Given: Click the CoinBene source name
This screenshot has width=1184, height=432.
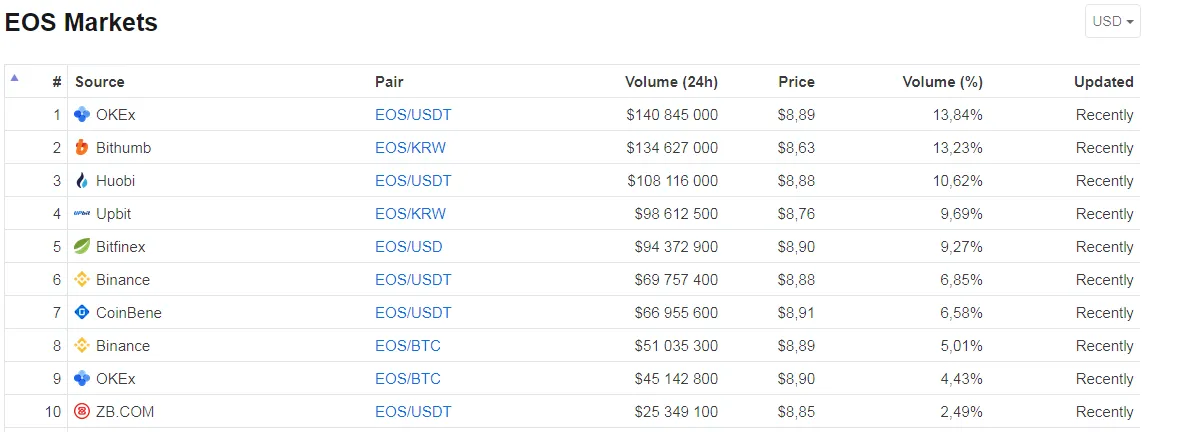Looking at the screenshot, I should (x=128, y=312).
